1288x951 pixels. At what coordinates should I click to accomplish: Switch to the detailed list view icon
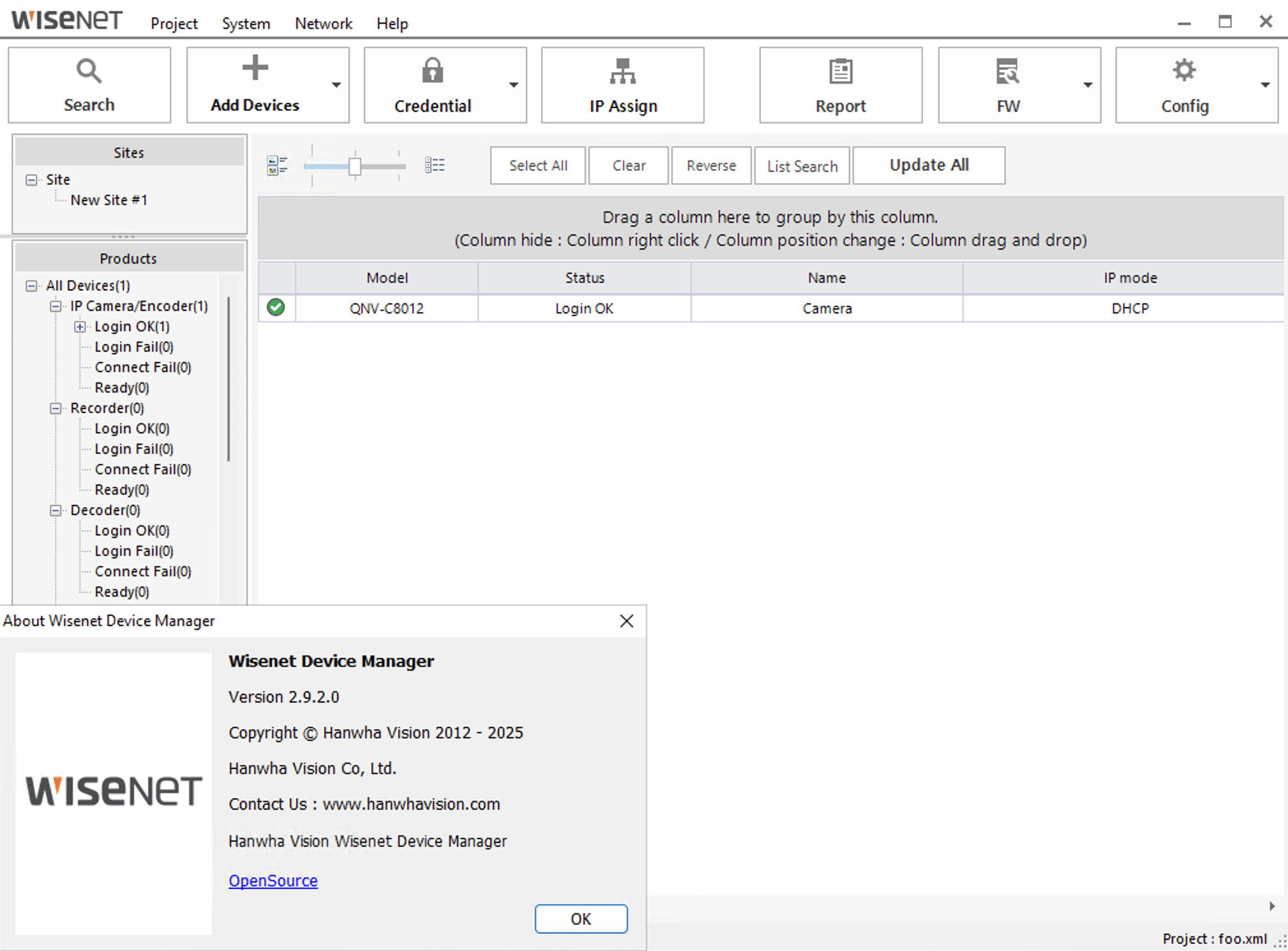[x=277, y=165]
